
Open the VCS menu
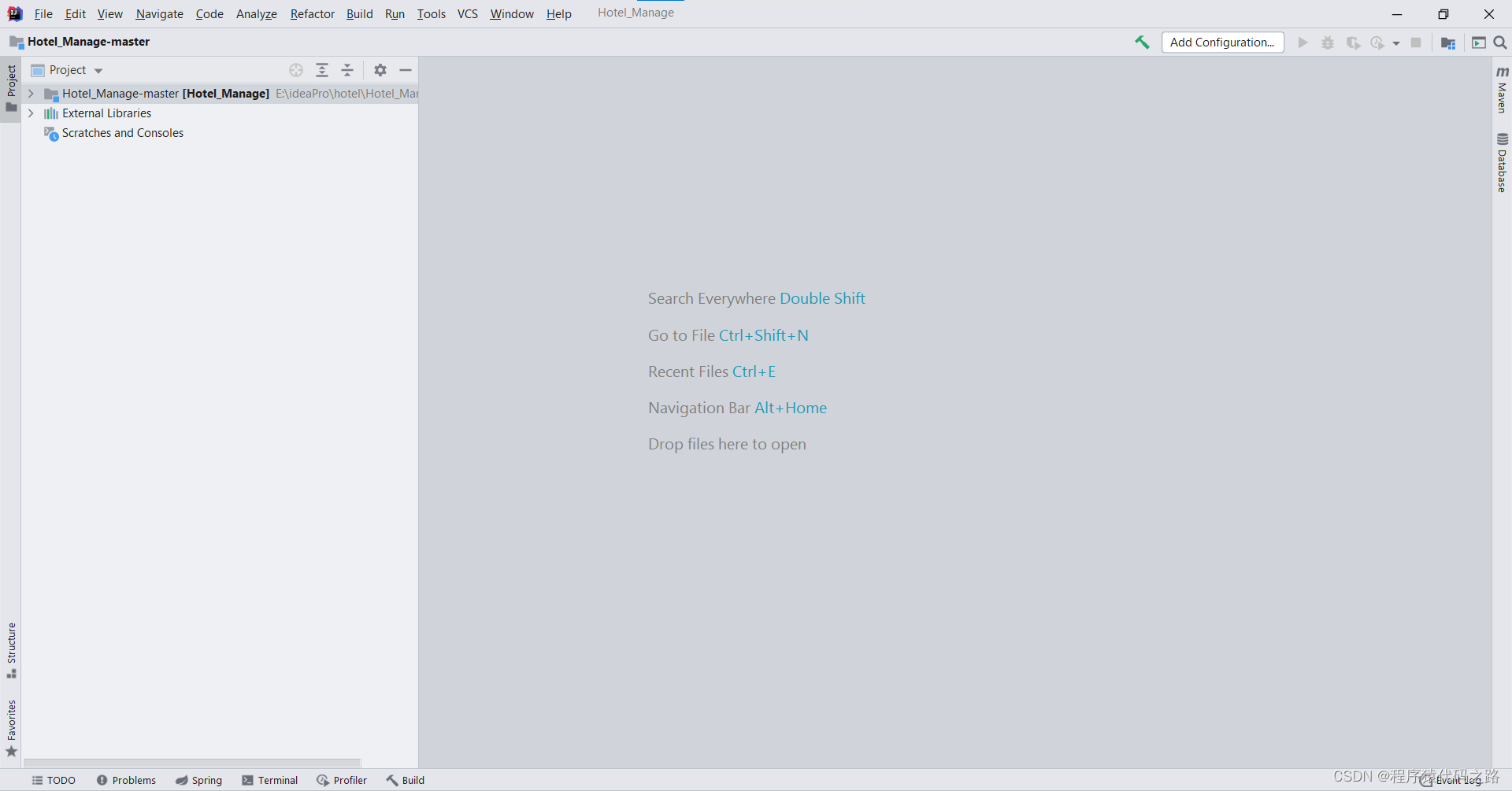(468, 14)
